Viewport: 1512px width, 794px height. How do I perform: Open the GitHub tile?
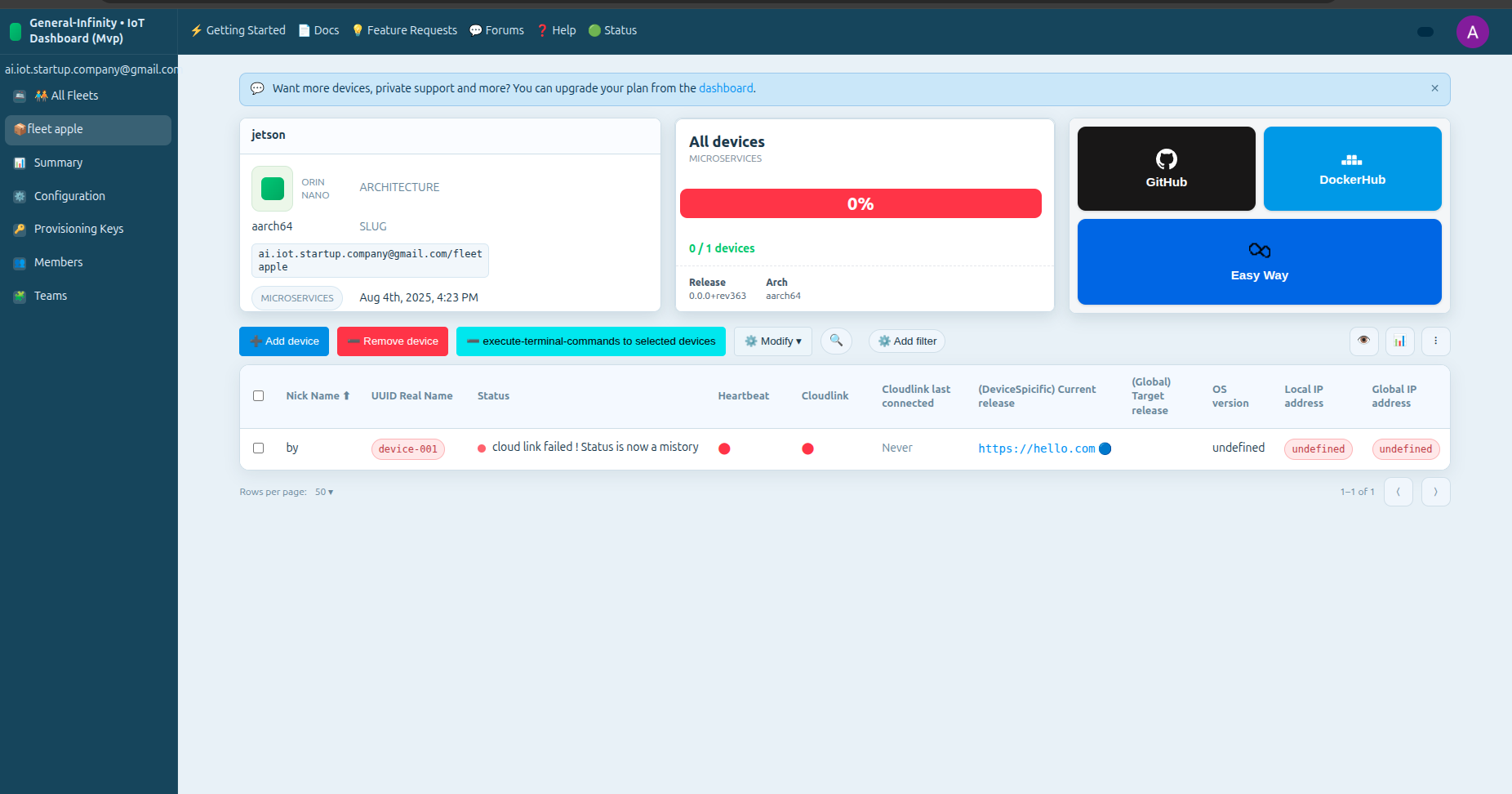pos(1166,168)
